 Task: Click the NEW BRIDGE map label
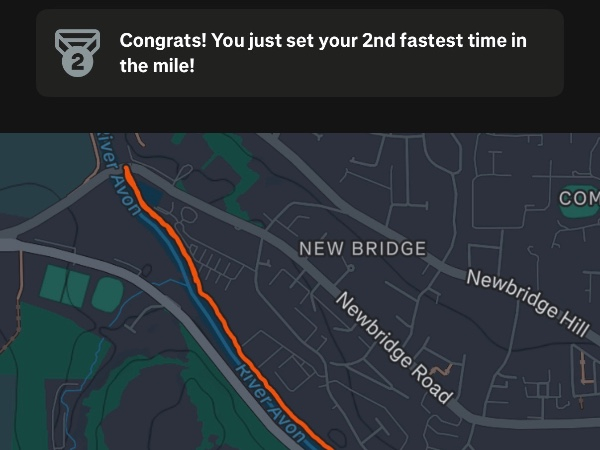click(x=363, y=248)
